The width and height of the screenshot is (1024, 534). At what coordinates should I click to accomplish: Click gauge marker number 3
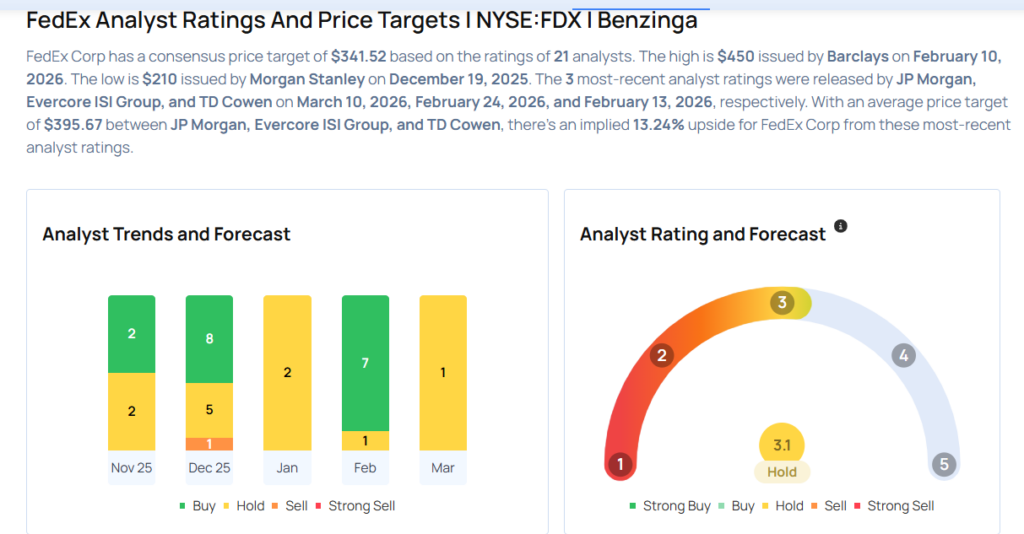pyautogui.click(x=783, y=302)
